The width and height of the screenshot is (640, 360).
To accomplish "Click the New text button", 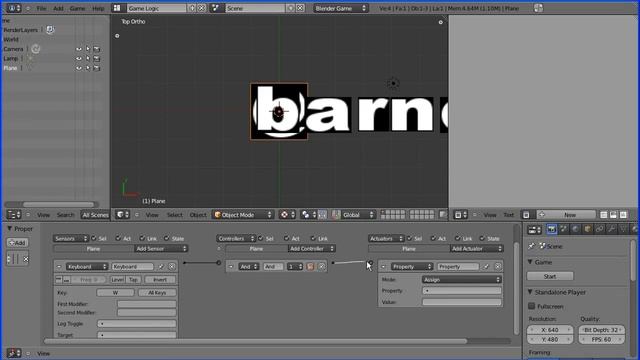I will [566, 215].
